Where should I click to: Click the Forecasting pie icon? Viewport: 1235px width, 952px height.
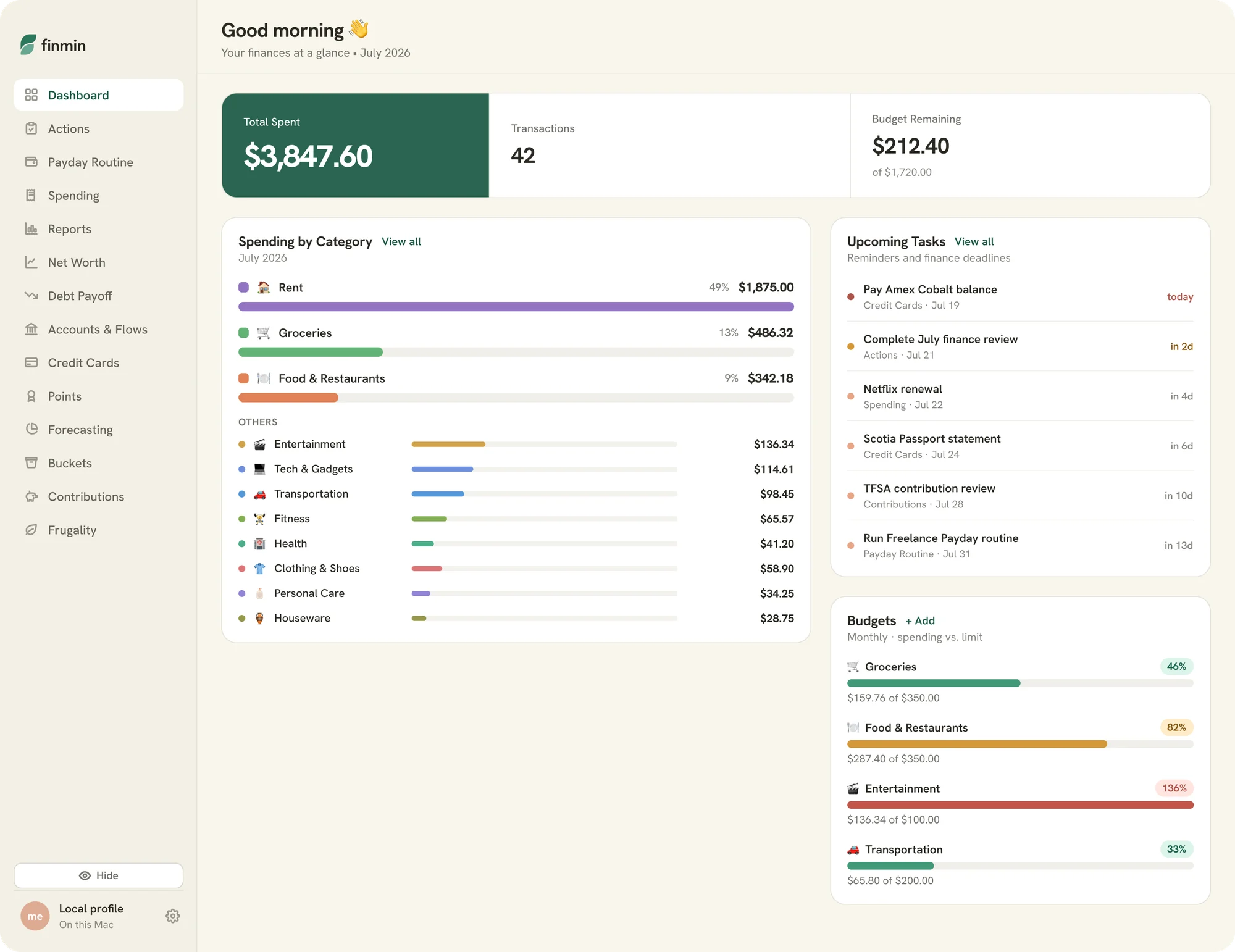(x=31, y=429)
